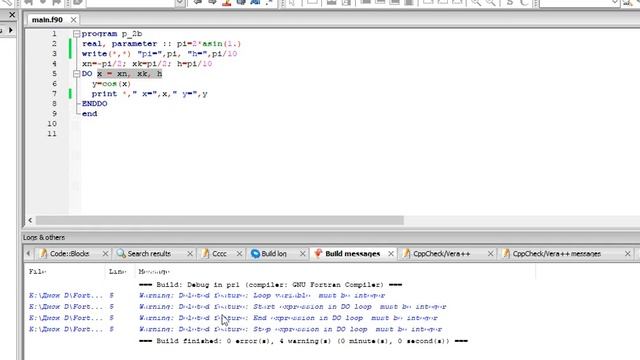
Task: Close the CppCheck/Vera++ tab
Action: [x=490, y=253]
